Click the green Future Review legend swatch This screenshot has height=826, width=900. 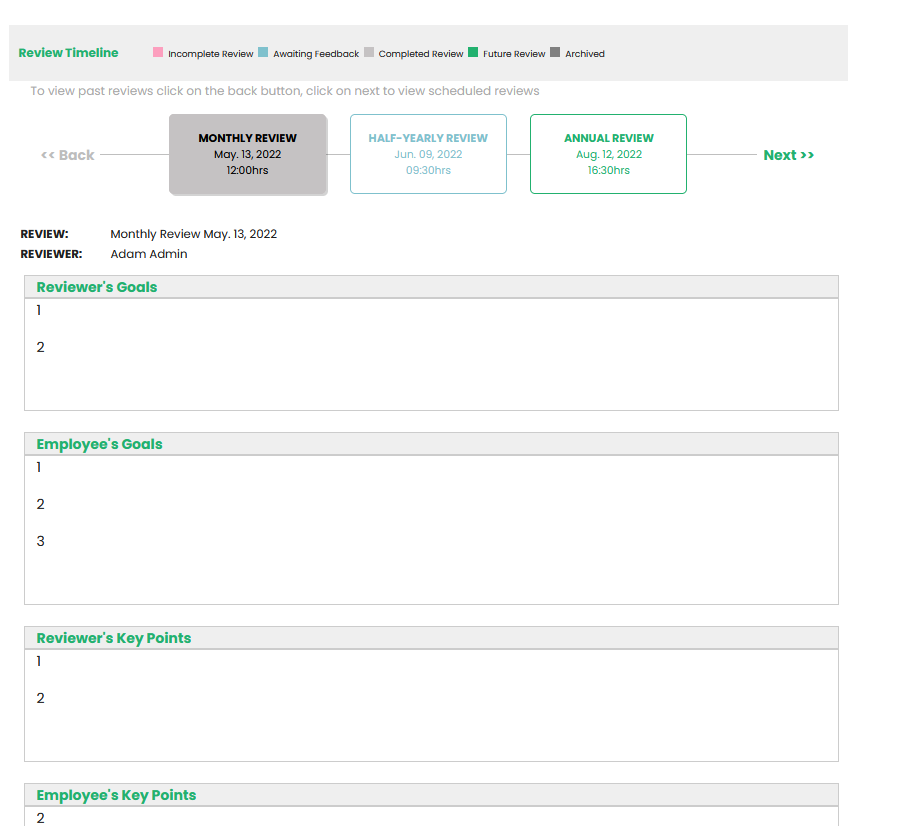(x=473, y=52)
